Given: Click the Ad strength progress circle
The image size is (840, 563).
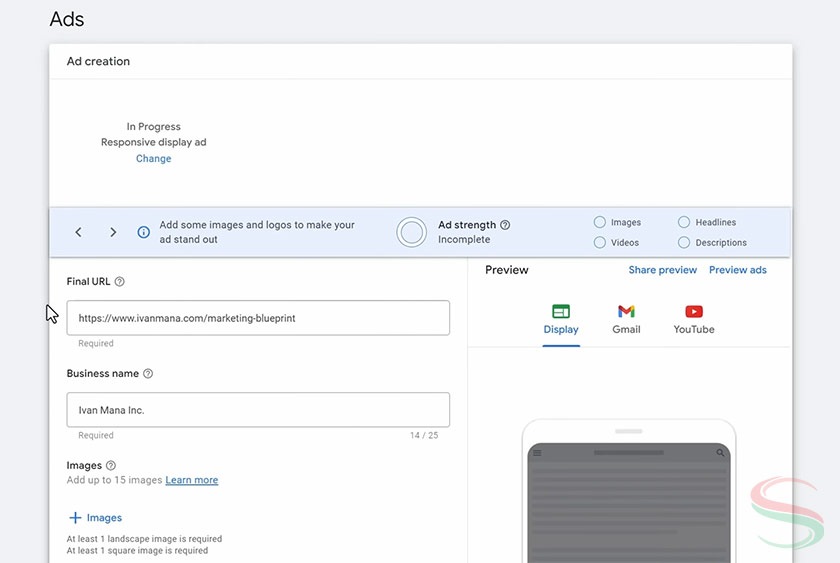Looking at the screenshot, I should click(x=411, y=232).
